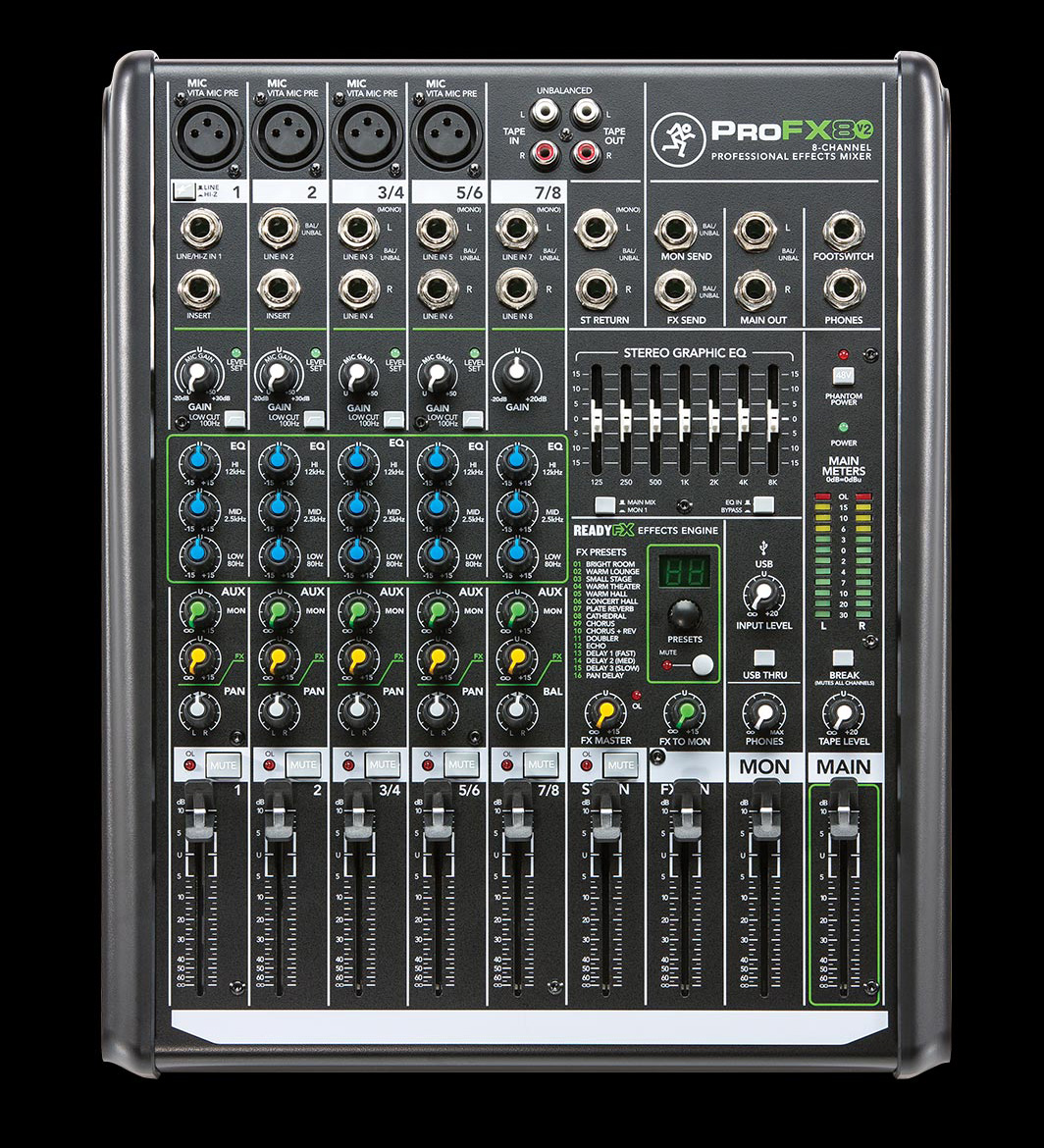Toggle the USB THRU button

tap(763, 658)
